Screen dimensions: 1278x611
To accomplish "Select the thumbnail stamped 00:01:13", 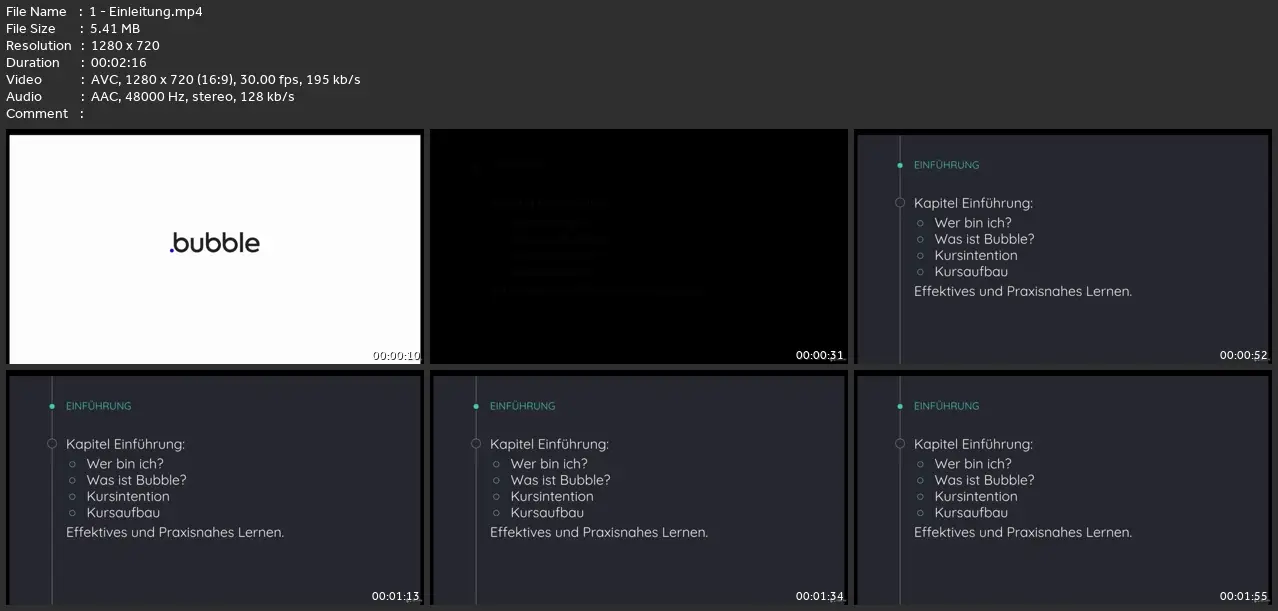I will (215, 490).
